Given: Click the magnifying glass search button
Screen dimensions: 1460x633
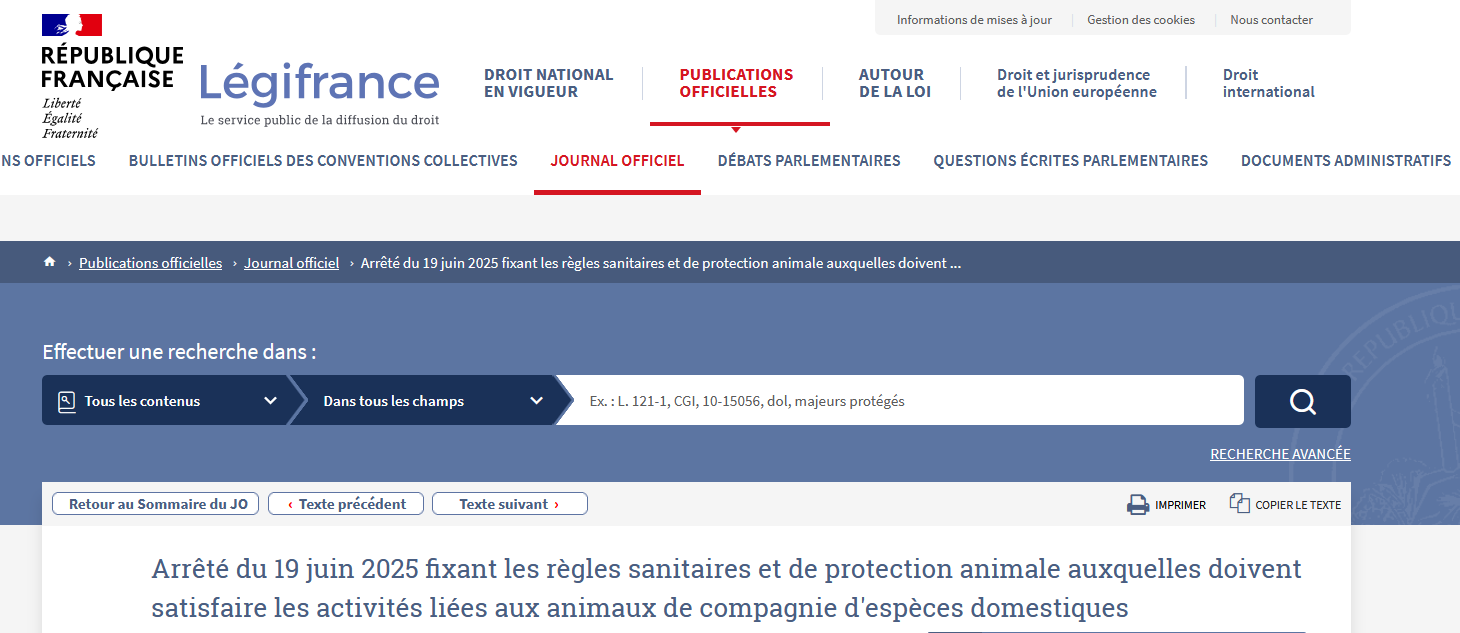Looking at the screenshot, I should click(x=1302, y=401).
